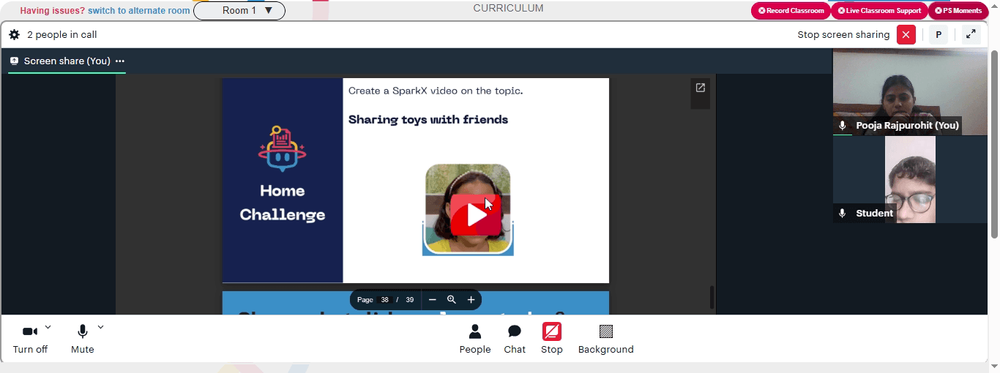Open Background effects

pos(606,339)
